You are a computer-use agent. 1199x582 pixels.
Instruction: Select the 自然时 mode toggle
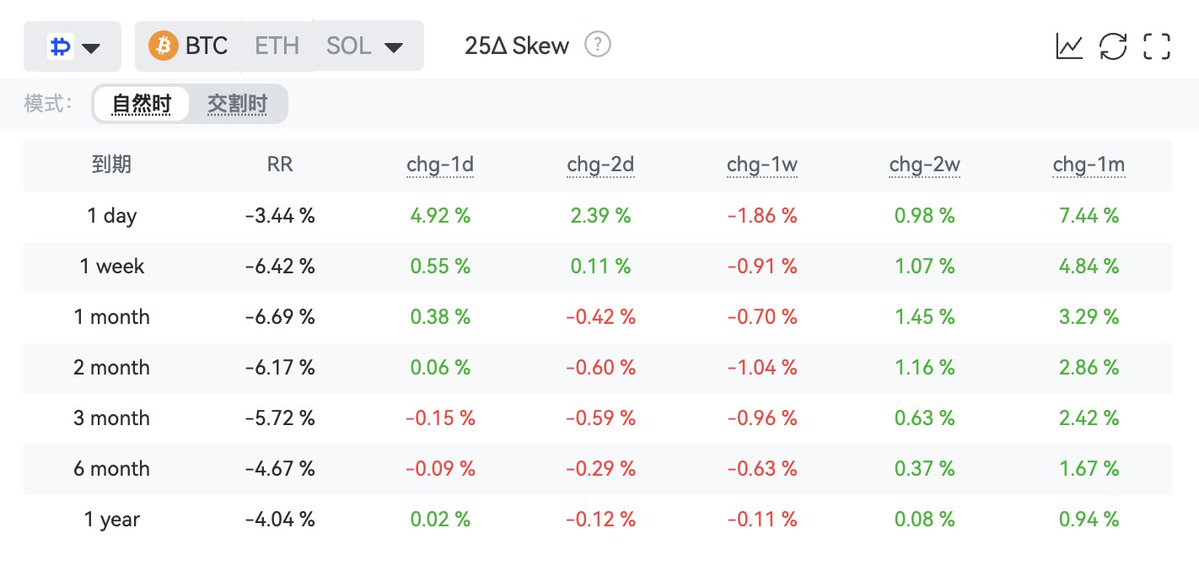pyautogui.click(x=141, y=104)
